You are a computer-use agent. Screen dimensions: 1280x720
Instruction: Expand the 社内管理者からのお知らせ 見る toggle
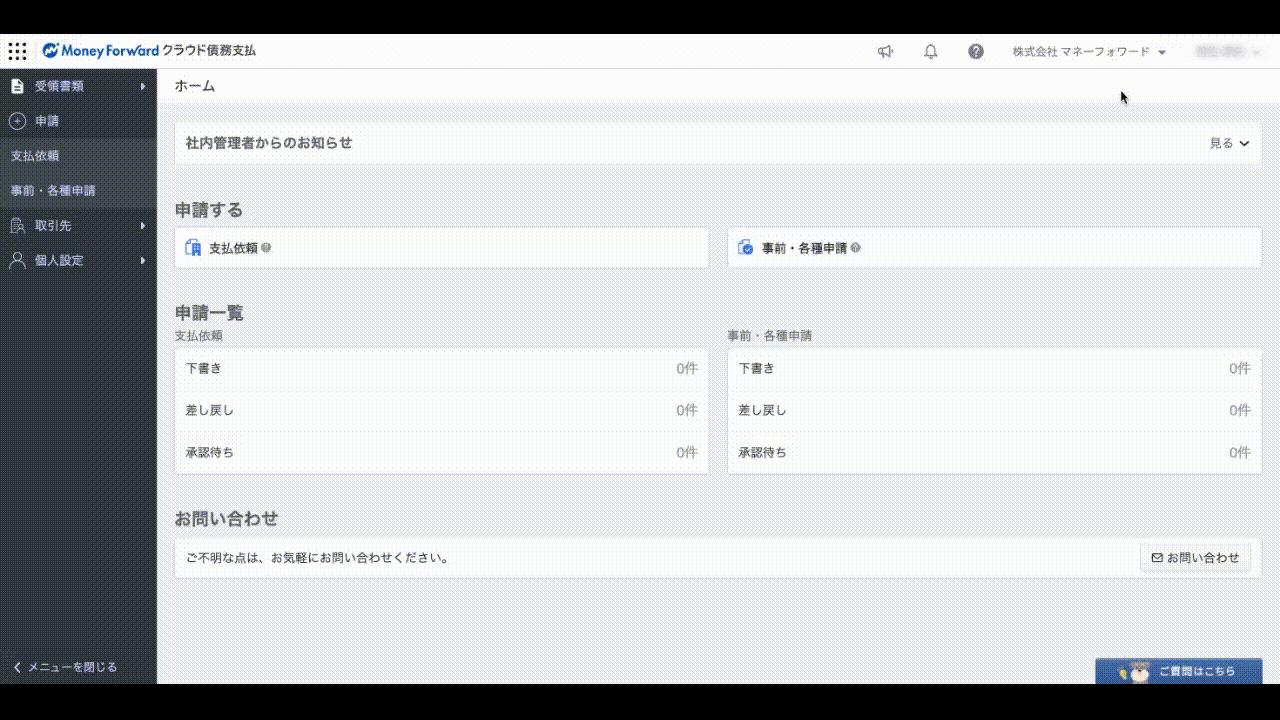(1229, 143)
